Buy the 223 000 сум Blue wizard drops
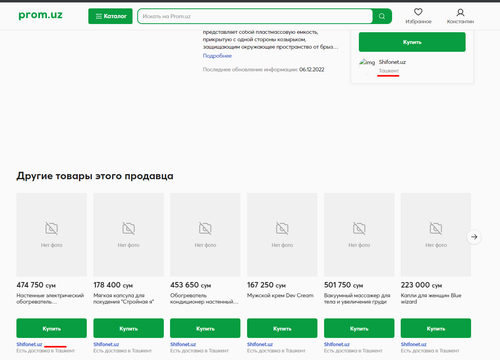 point(436,328)
